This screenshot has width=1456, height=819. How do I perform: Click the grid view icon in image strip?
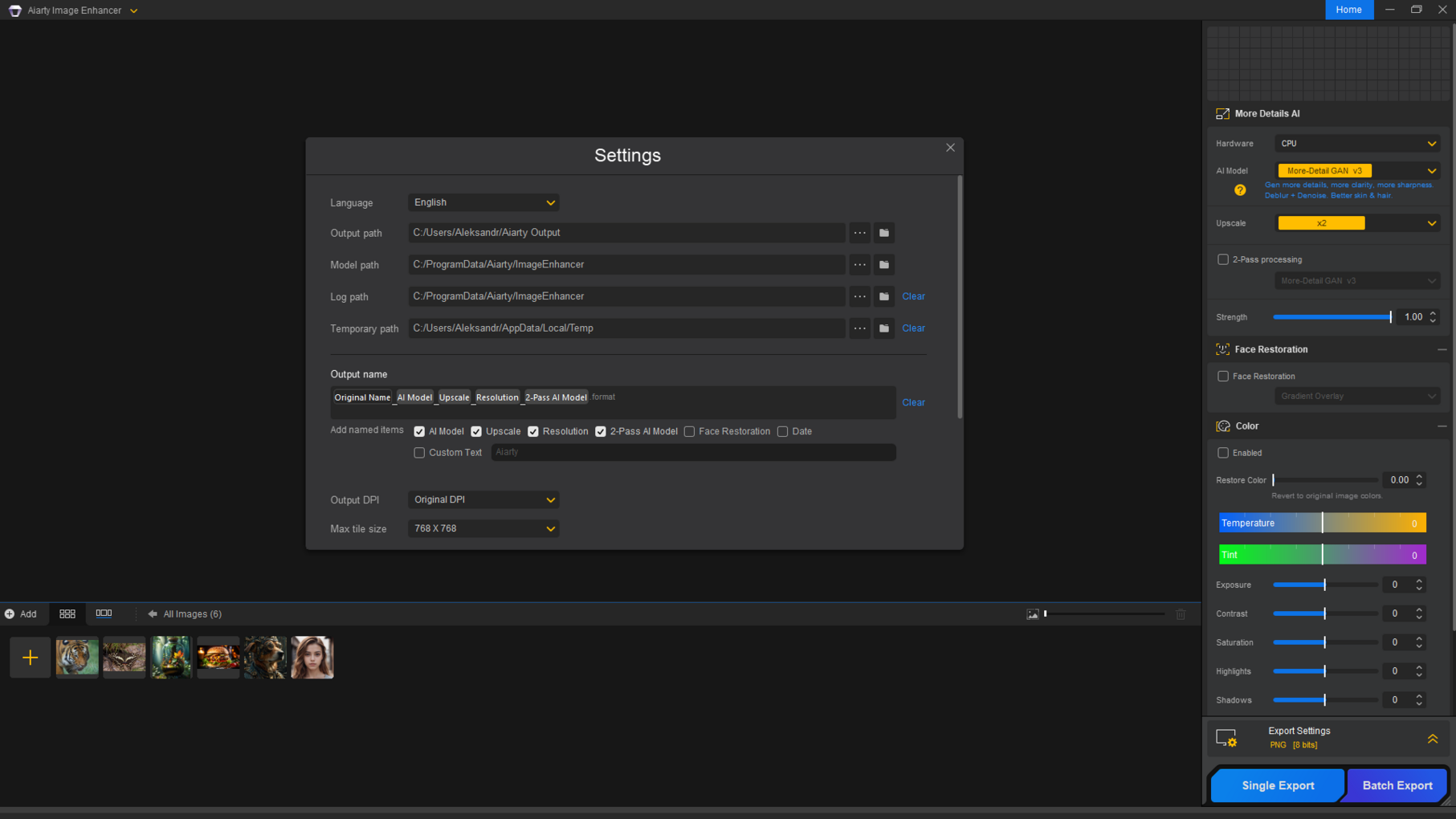click(x=67, y=613)
